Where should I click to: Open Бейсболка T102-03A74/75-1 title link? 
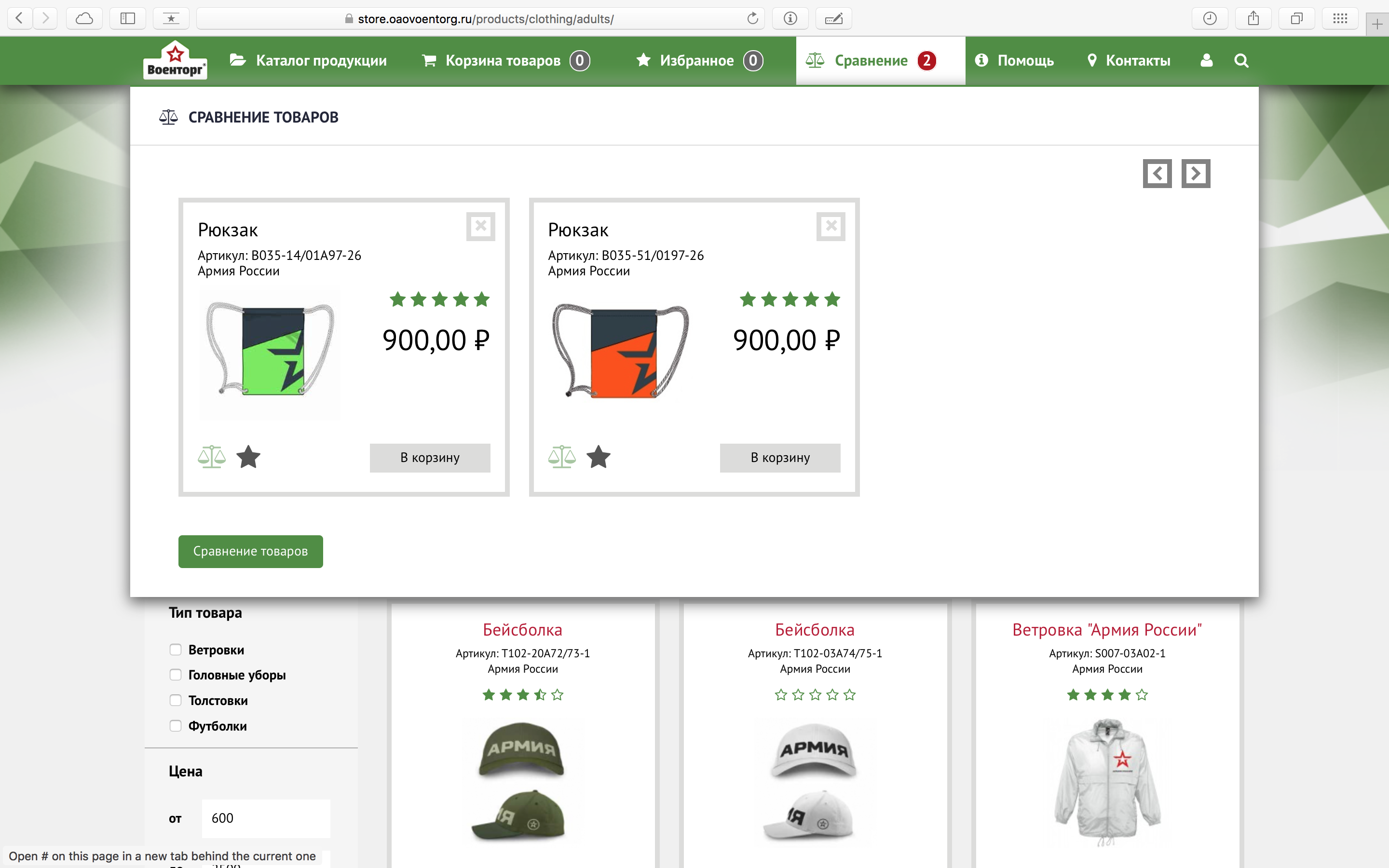tap(815, 630)
